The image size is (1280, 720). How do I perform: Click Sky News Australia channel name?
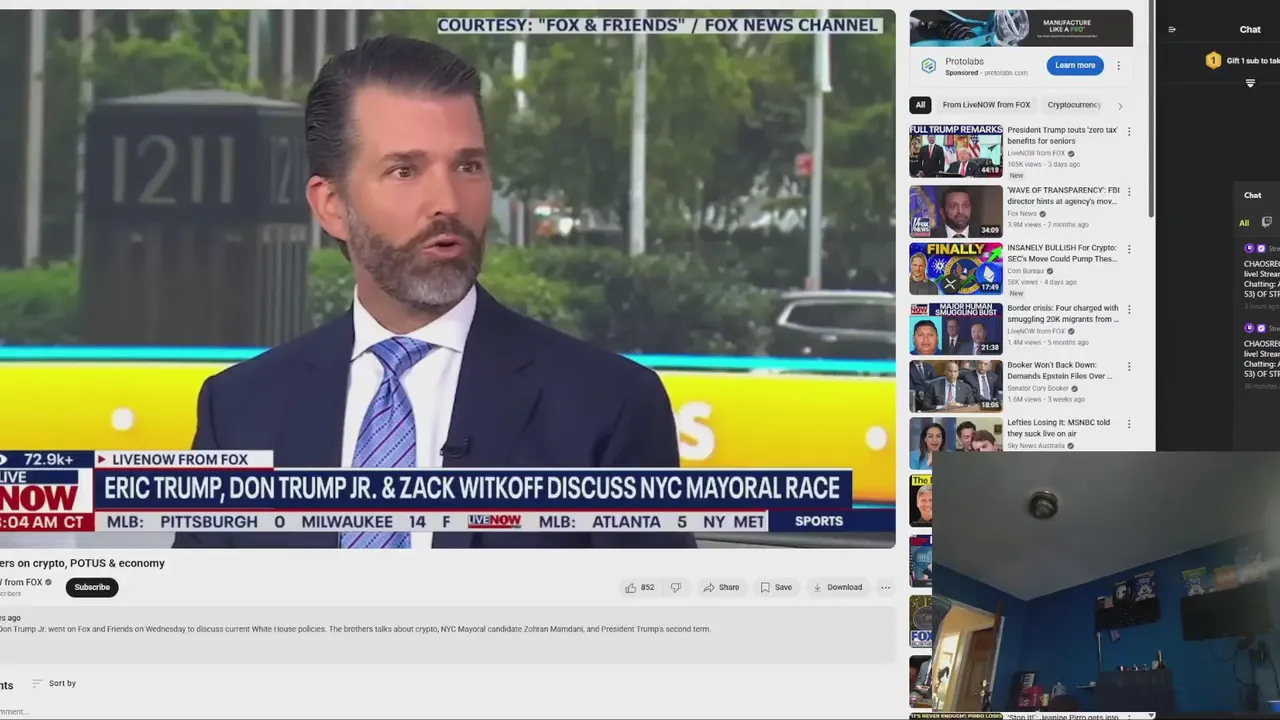coord(1035,446)
